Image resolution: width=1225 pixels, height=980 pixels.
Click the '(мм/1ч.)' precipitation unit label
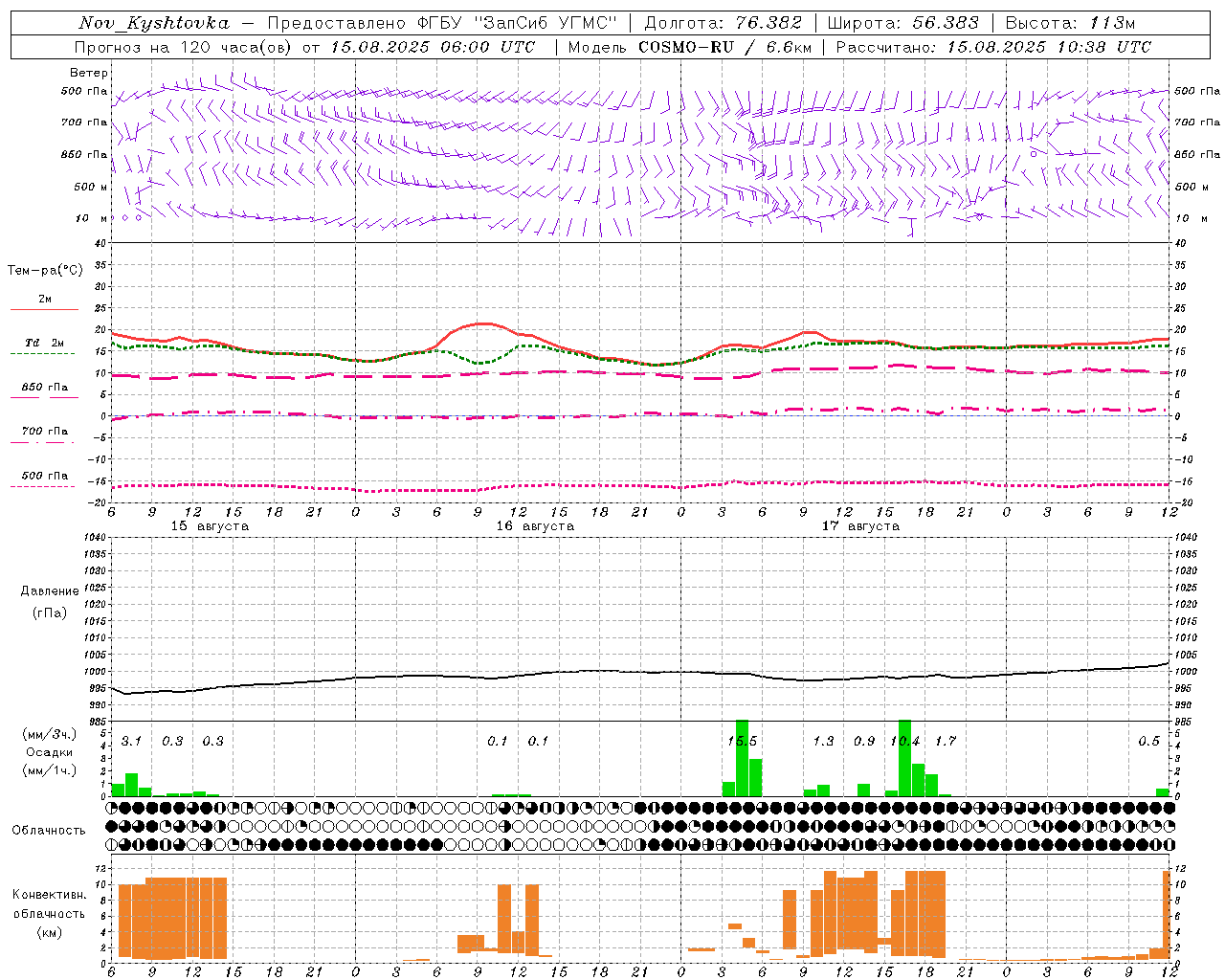(50, 769)
